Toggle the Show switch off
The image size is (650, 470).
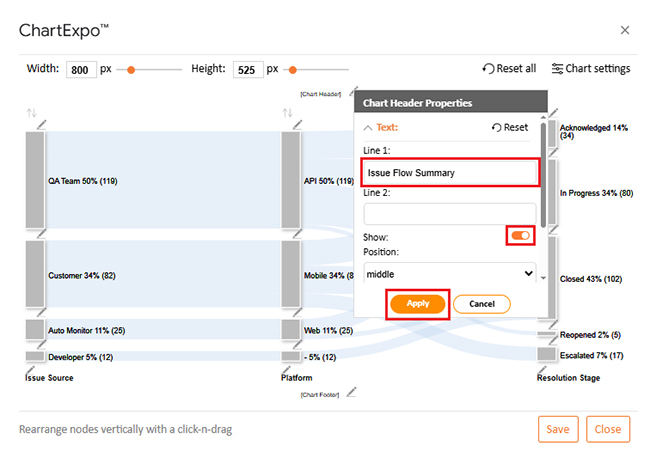(521, 236)
